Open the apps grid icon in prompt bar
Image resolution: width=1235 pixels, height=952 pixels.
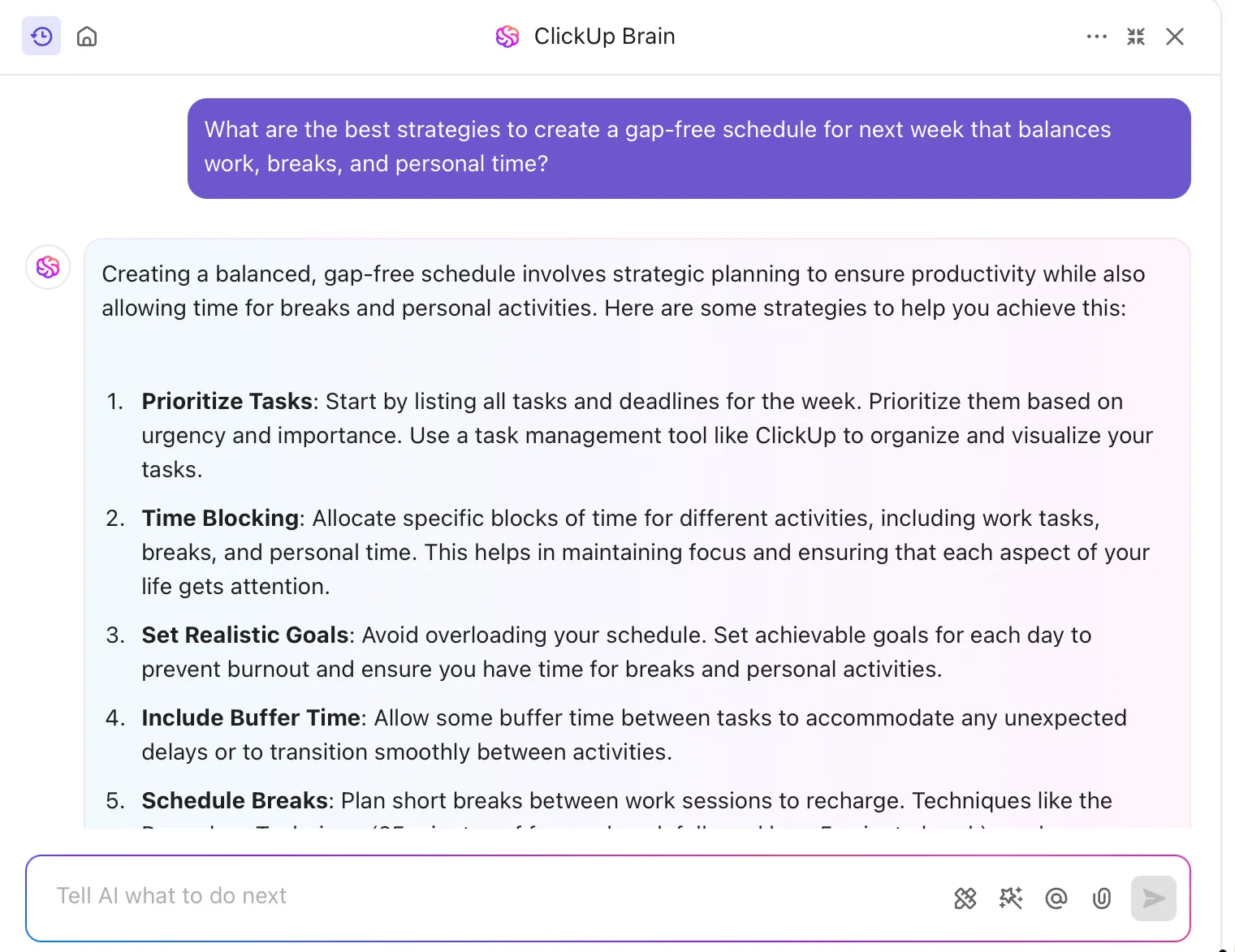(965, 898)
